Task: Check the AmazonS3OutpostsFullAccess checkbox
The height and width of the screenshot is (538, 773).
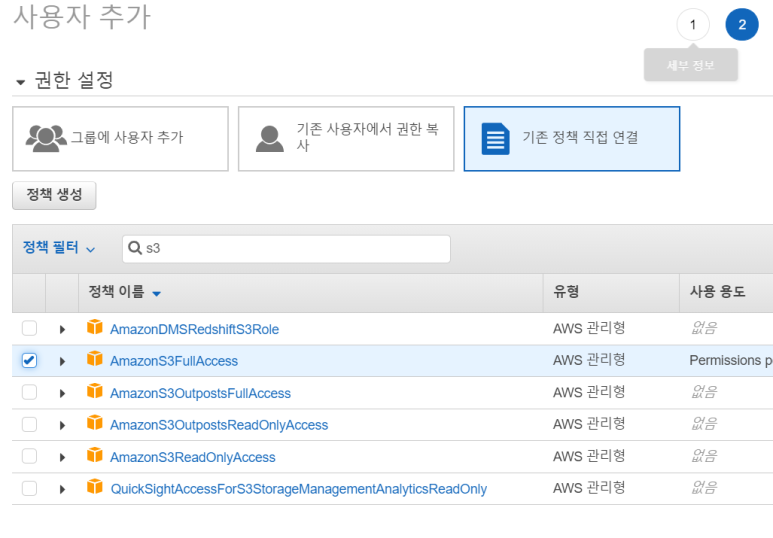Action: [30, 393]
